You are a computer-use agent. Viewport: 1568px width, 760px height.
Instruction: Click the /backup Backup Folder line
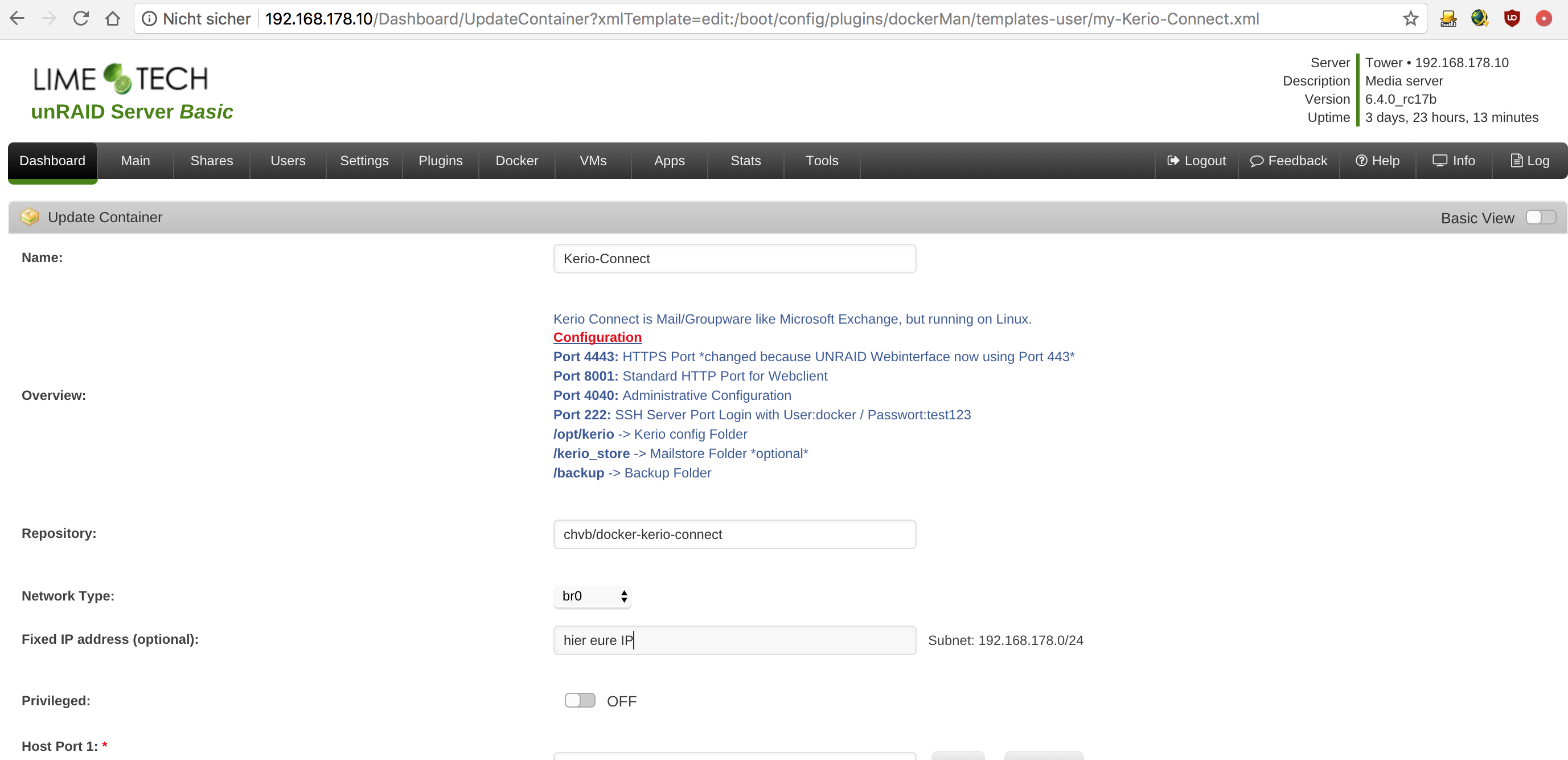(x=632, y=473)
